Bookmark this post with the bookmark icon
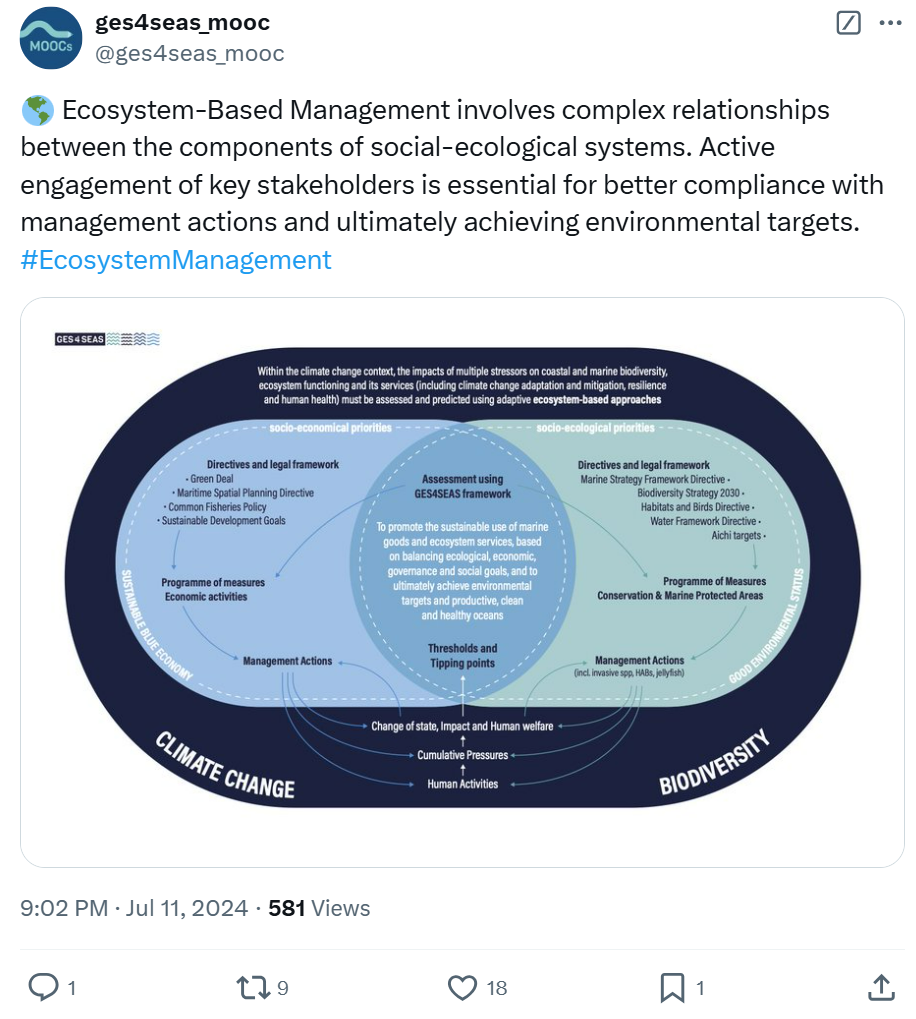 point(672,988)
